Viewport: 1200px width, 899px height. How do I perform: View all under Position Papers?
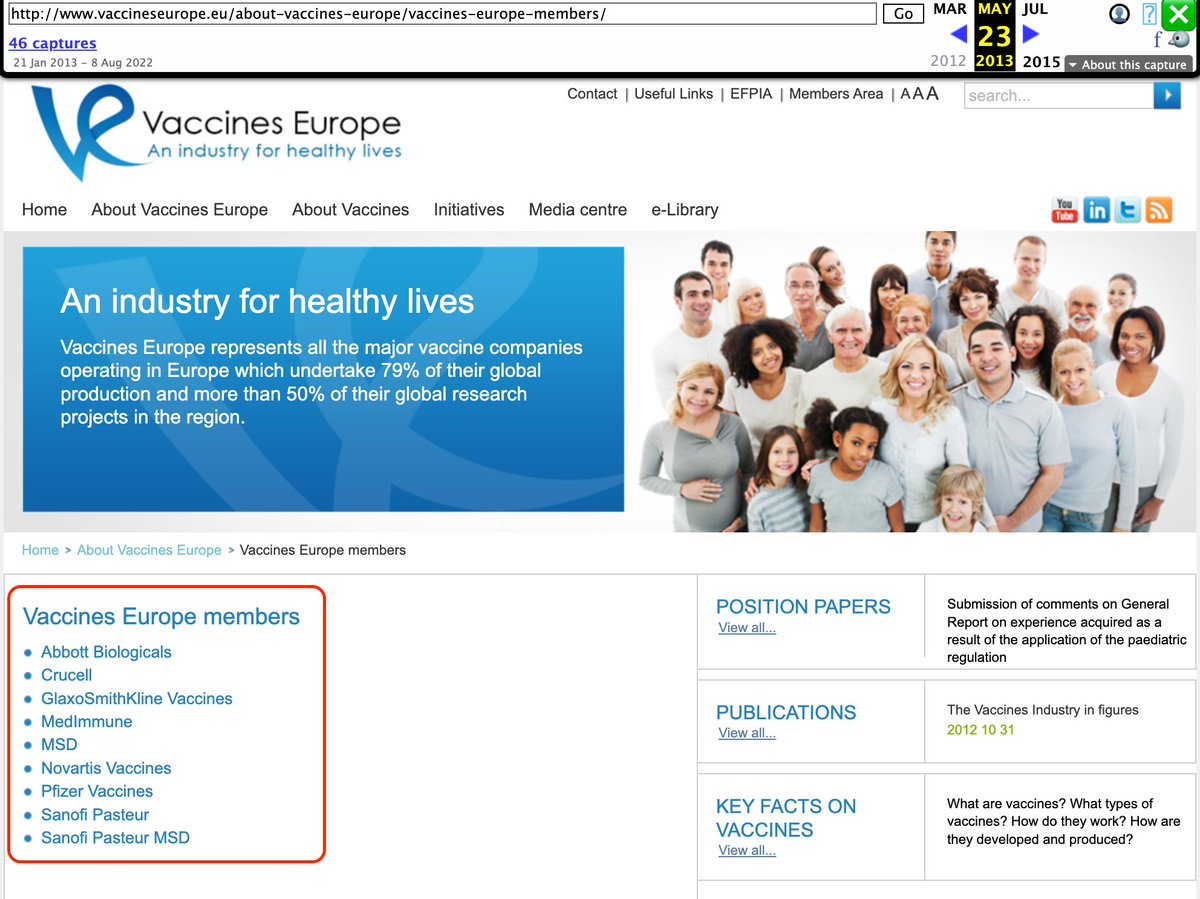746,628
